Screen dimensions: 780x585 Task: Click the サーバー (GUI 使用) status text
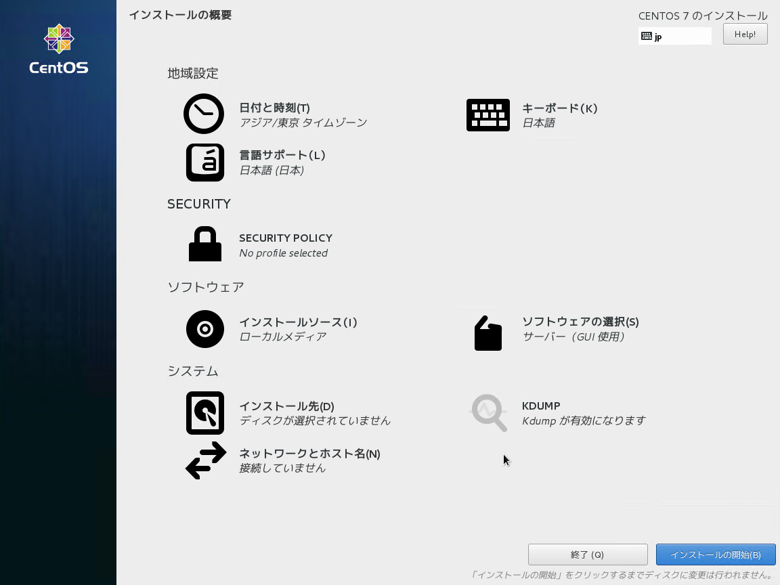click(x=573, y=336)
